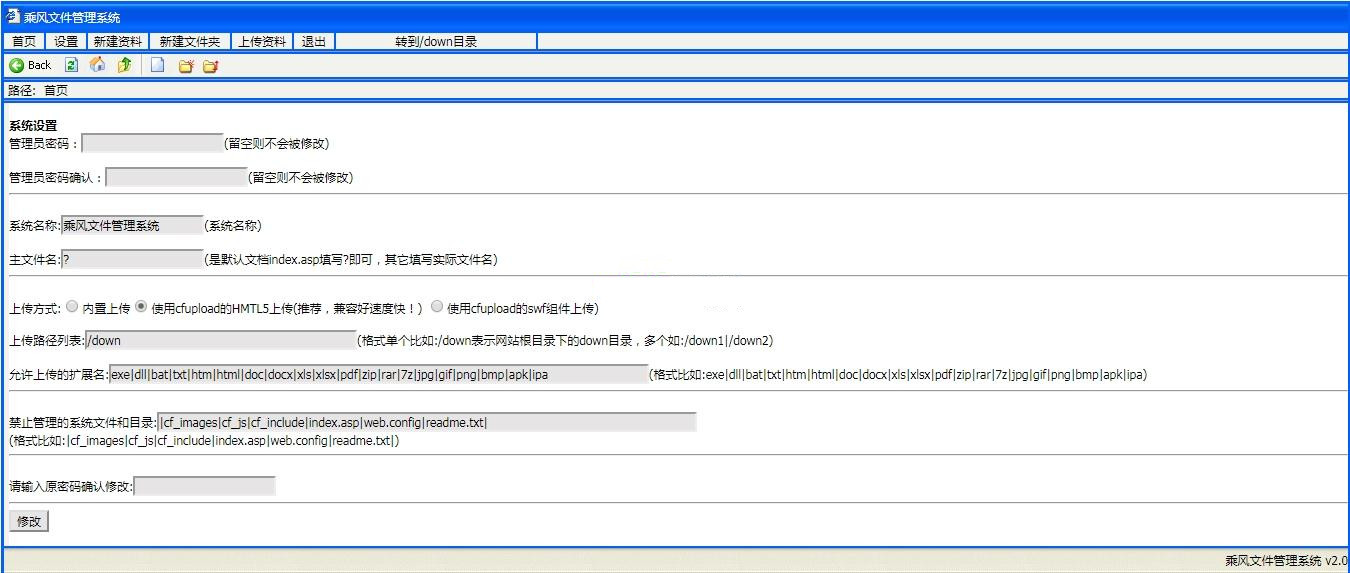Open the 设置 menu item
Screen dimensions: 1350x573
coord(66,41)
